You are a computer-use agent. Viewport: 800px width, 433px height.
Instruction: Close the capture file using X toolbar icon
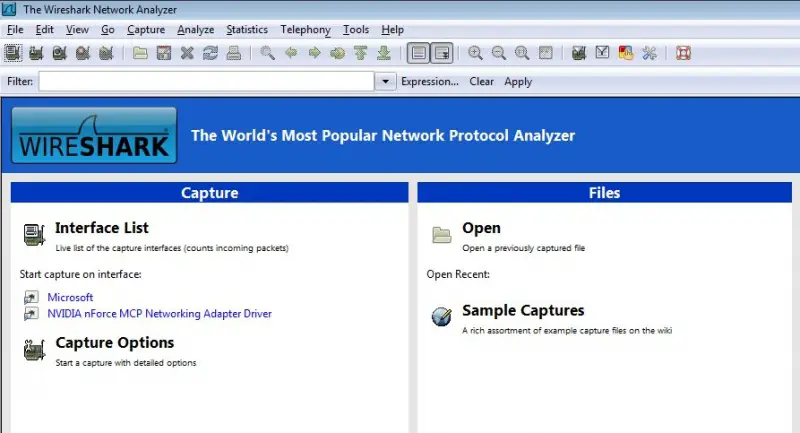coord(187,53)
